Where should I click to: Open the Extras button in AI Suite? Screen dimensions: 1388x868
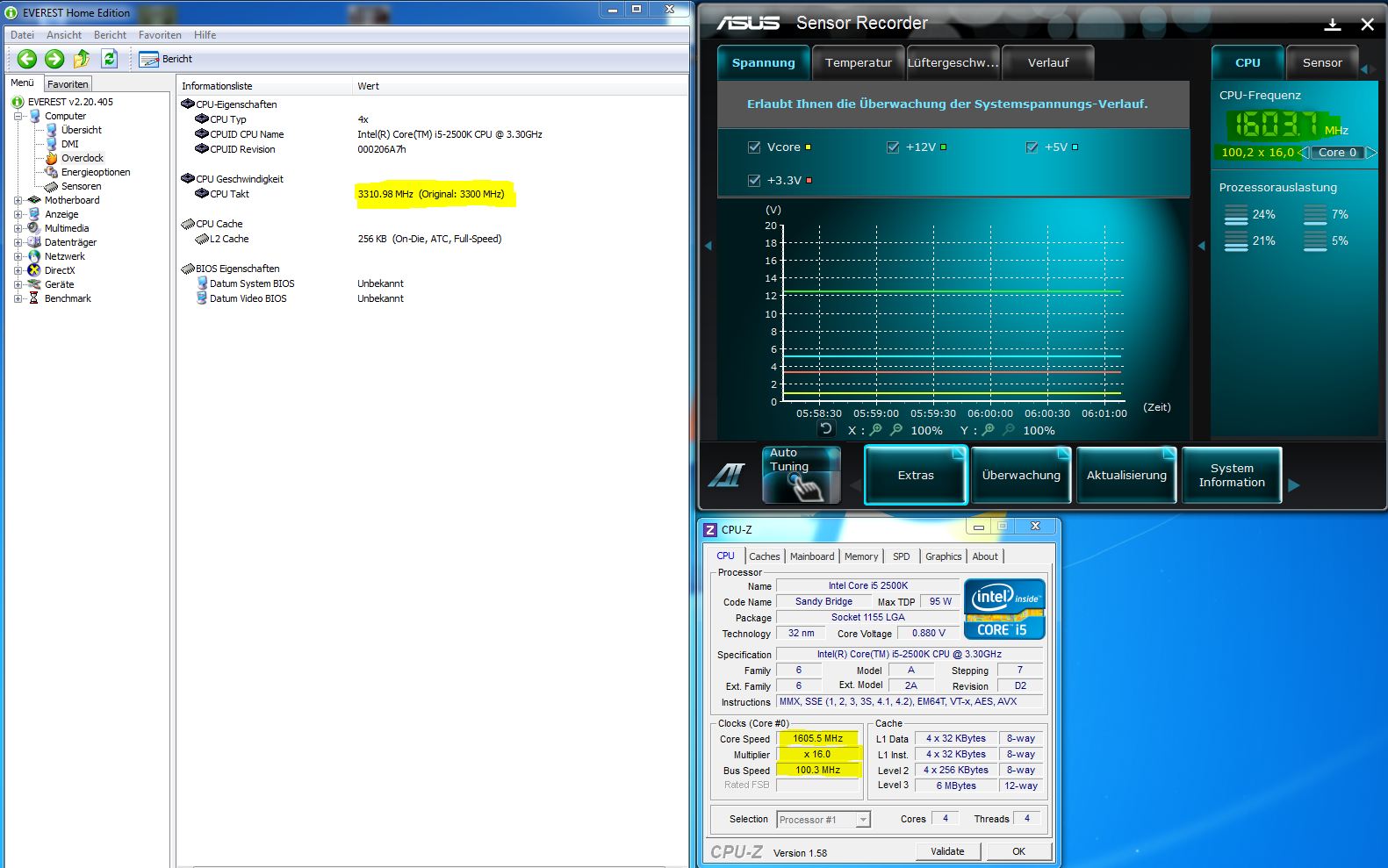916,475
